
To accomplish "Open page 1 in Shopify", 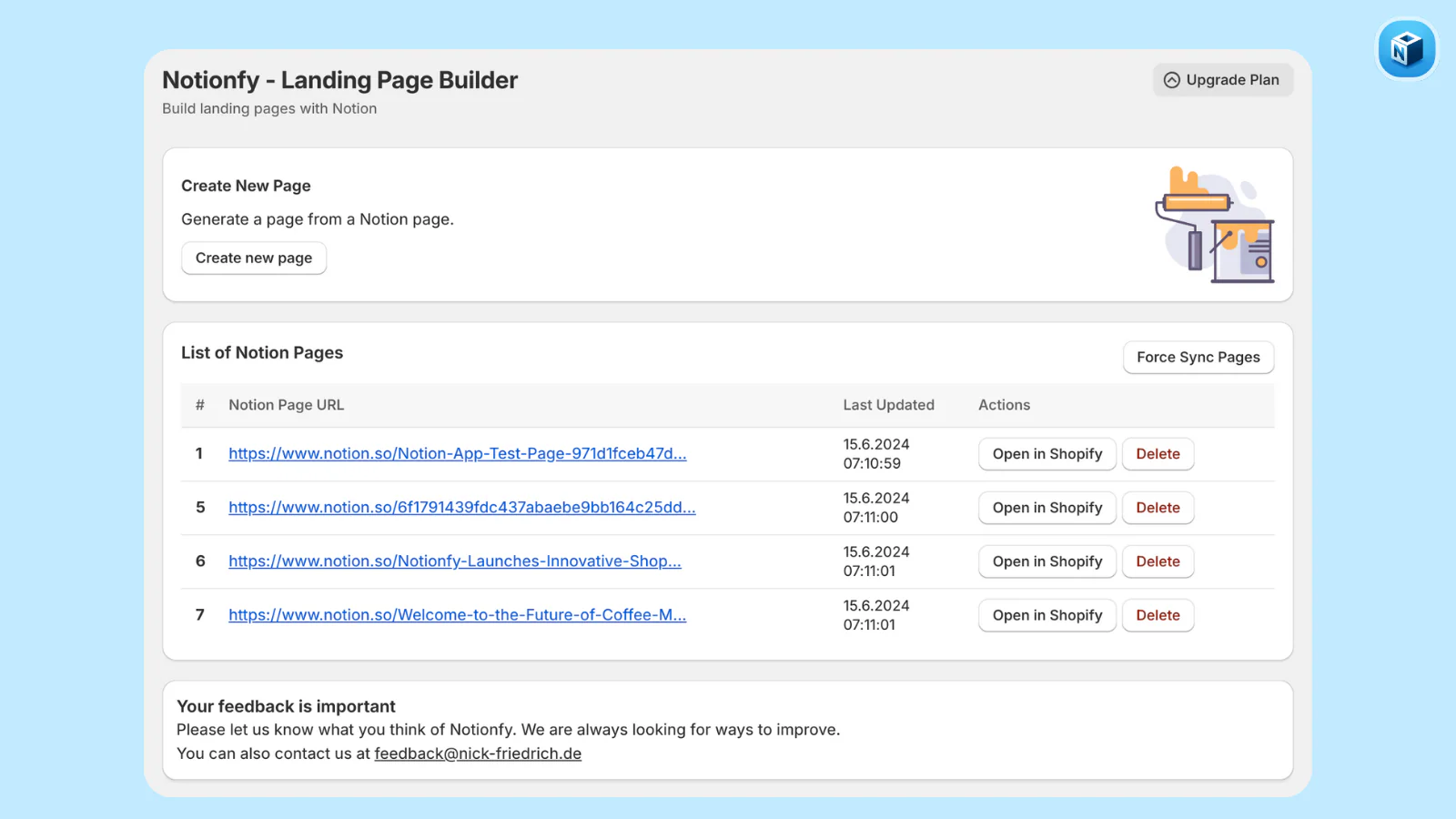I will point(1046,453).
